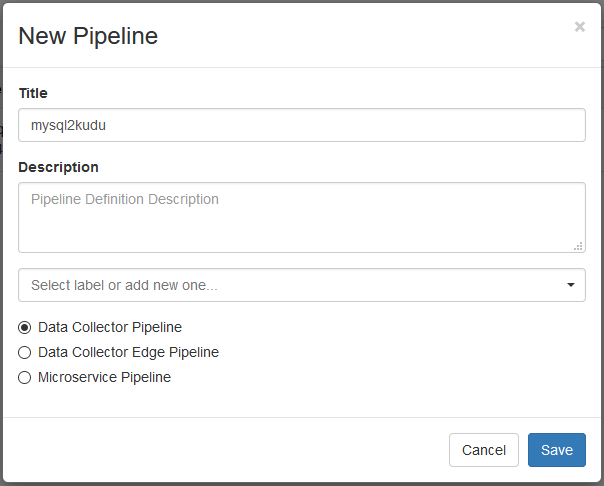Click the 'Microservice Pipeline' label text
The width and height of the screenshot is (604, 486).
click(104, 377)
